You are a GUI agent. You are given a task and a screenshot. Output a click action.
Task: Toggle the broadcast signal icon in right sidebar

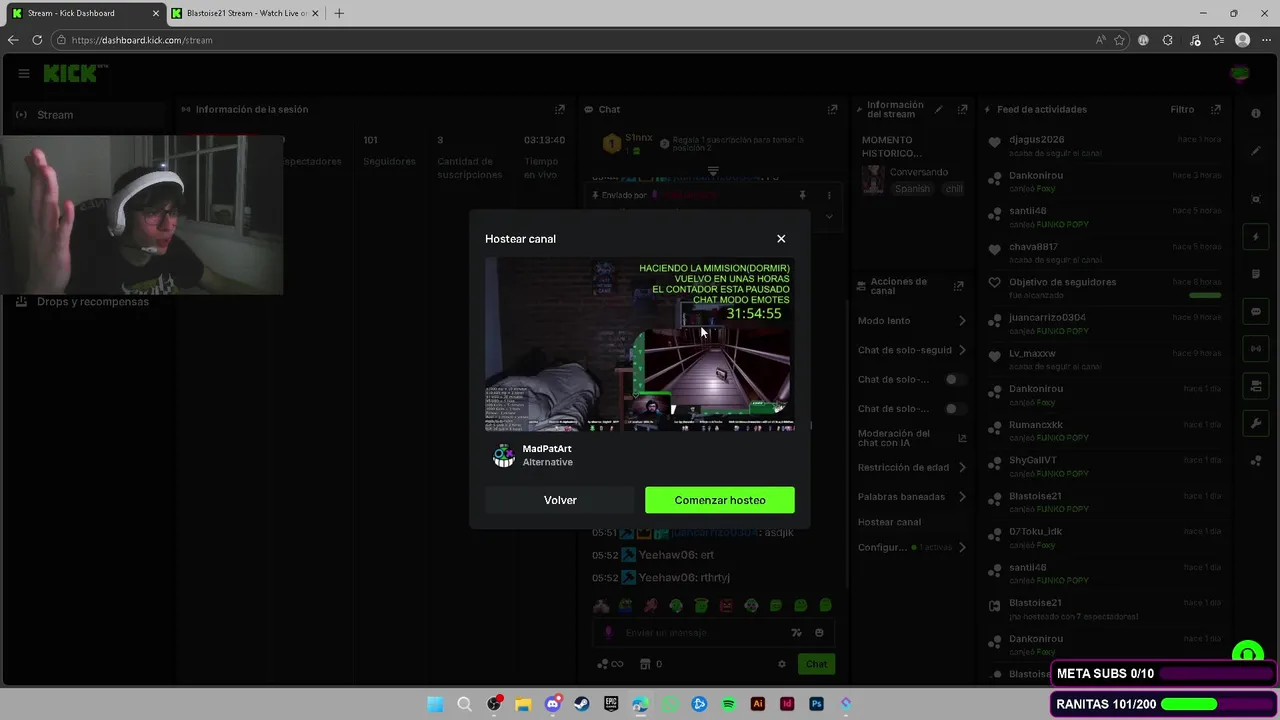pyautogui.click(x=1256, y=348)
